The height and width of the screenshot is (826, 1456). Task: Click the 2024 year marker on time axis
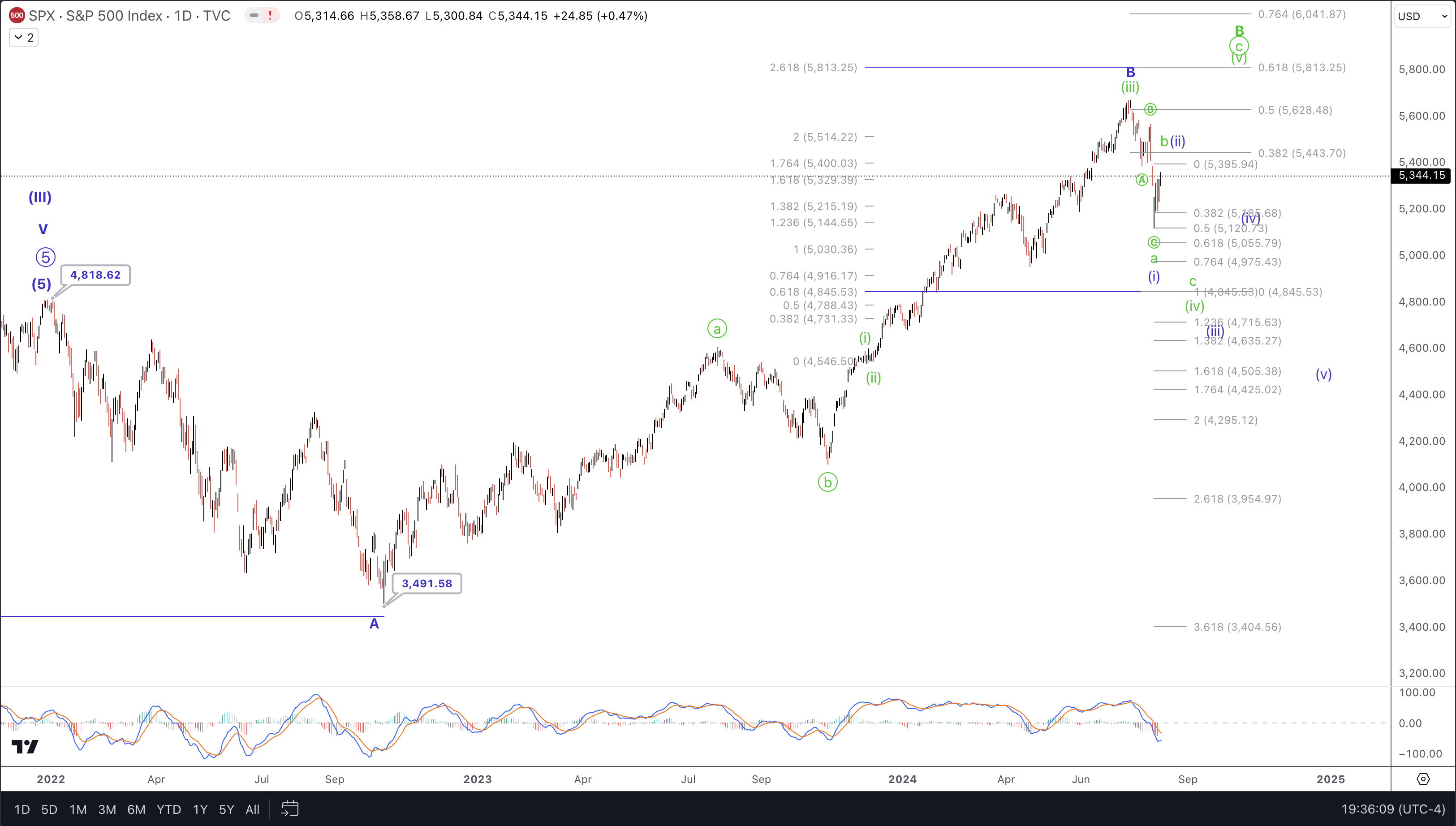coord(902,779)
